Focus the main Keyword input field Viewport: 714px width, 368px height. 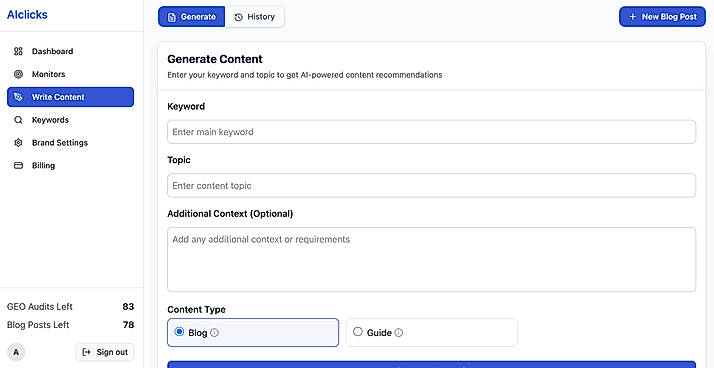431,132
